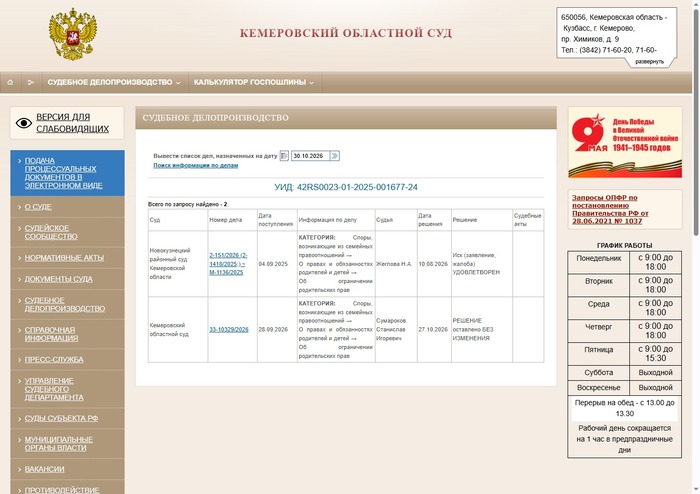Open Запросы ОПФР по постановлению link
700x494 pixels.
[x=610, y=209]
